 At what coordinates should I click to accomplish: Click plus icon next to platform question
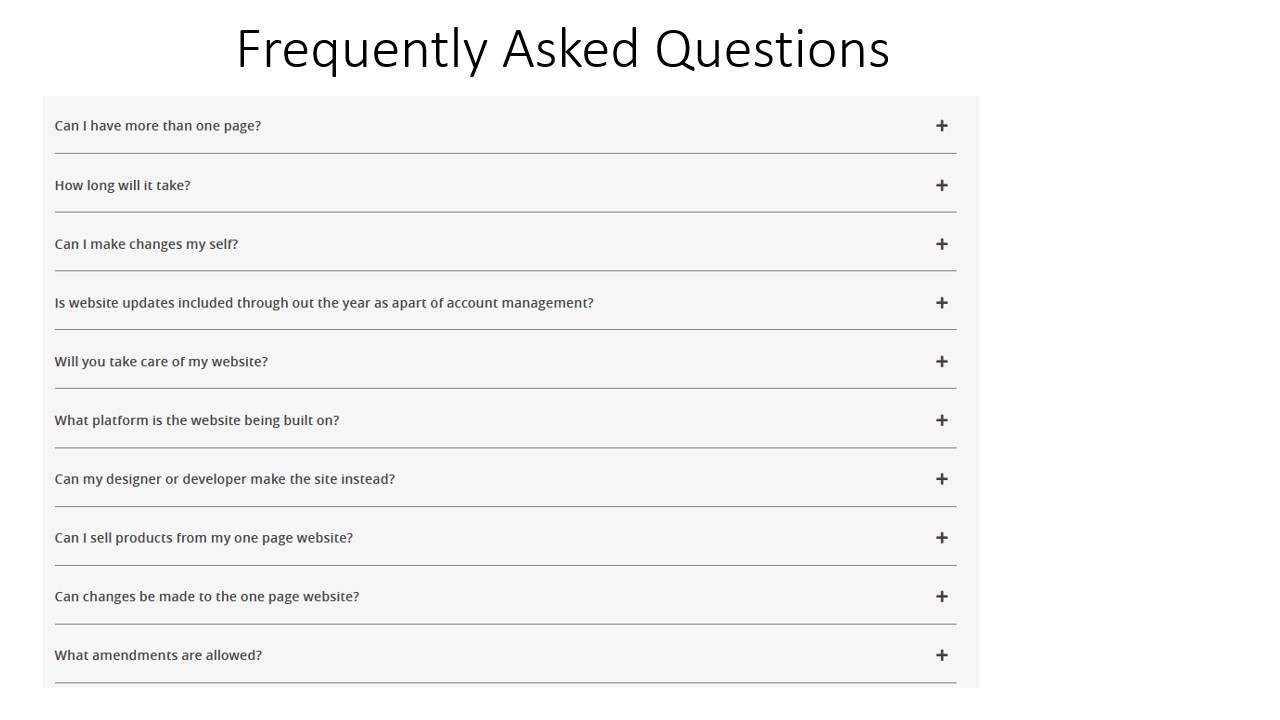pos(941,420)
